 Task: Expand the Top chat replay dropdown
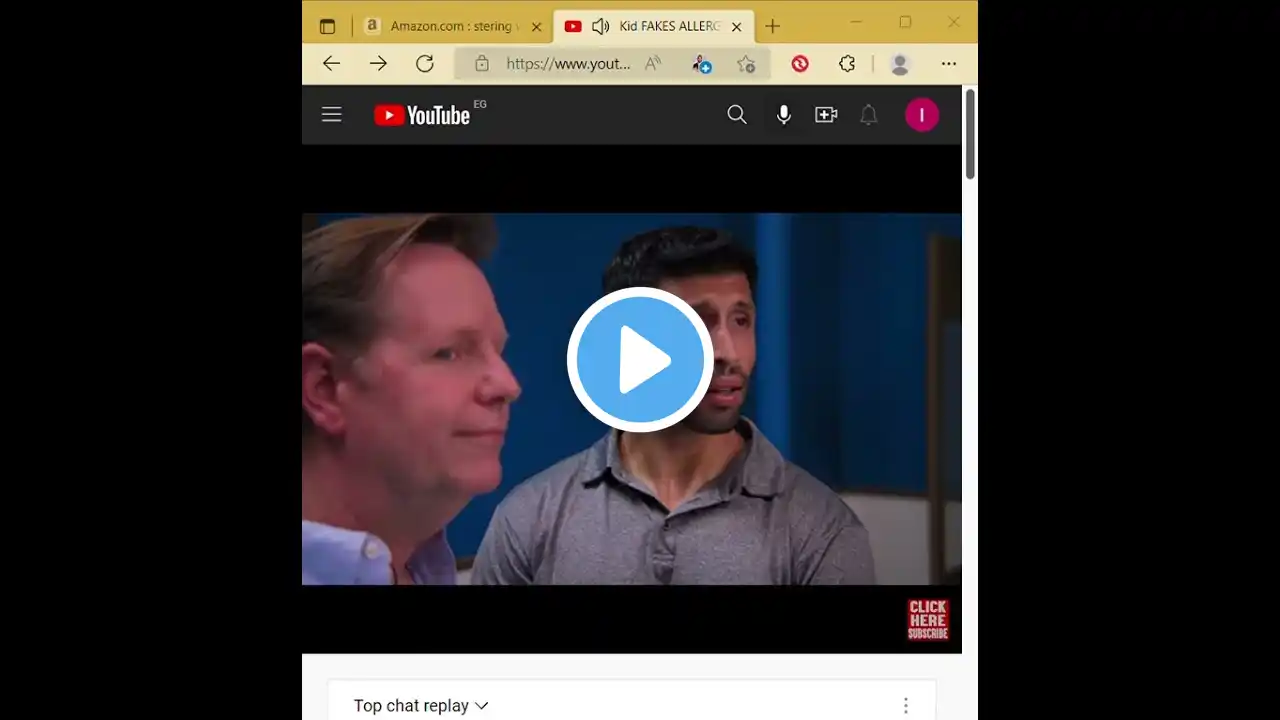click(x=421, y=706)
